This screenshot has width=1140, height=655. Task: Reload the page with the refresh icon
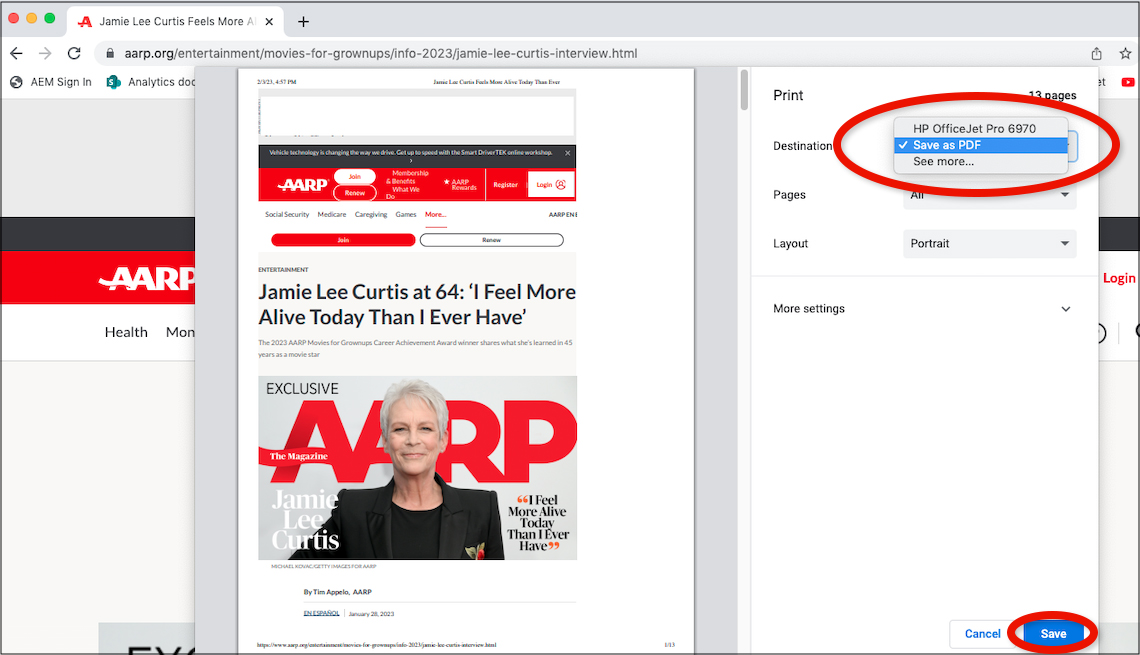(74, 53)
